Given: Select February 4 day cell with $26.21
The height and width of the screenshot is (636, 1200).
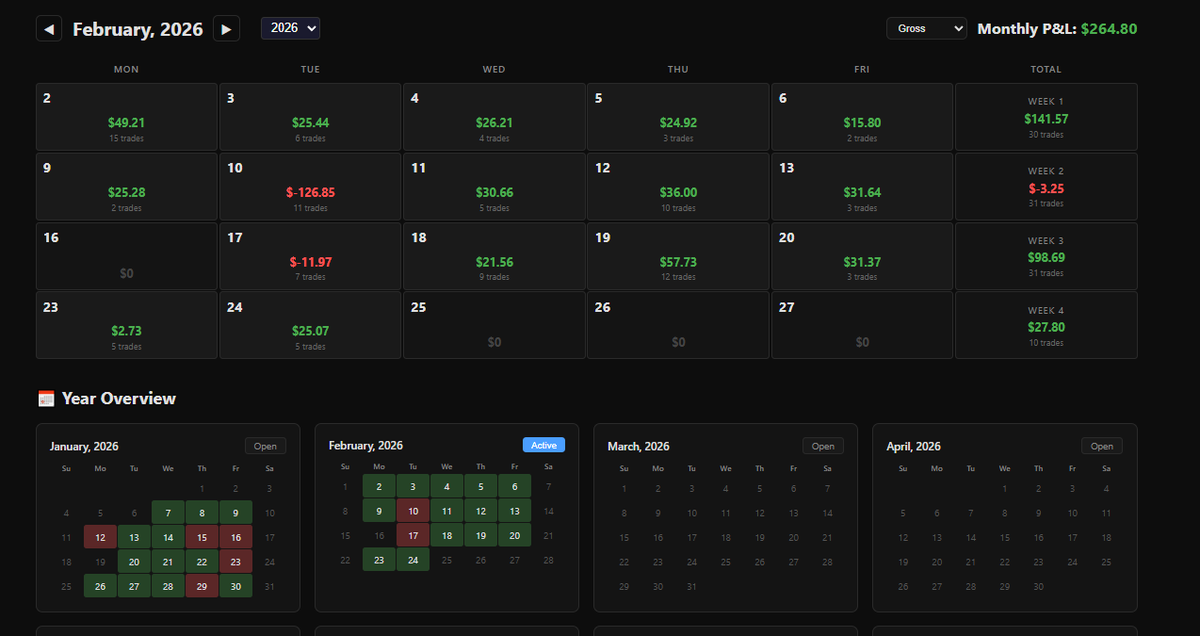Looking at the screenshot, I should click(x=494, y=117).
